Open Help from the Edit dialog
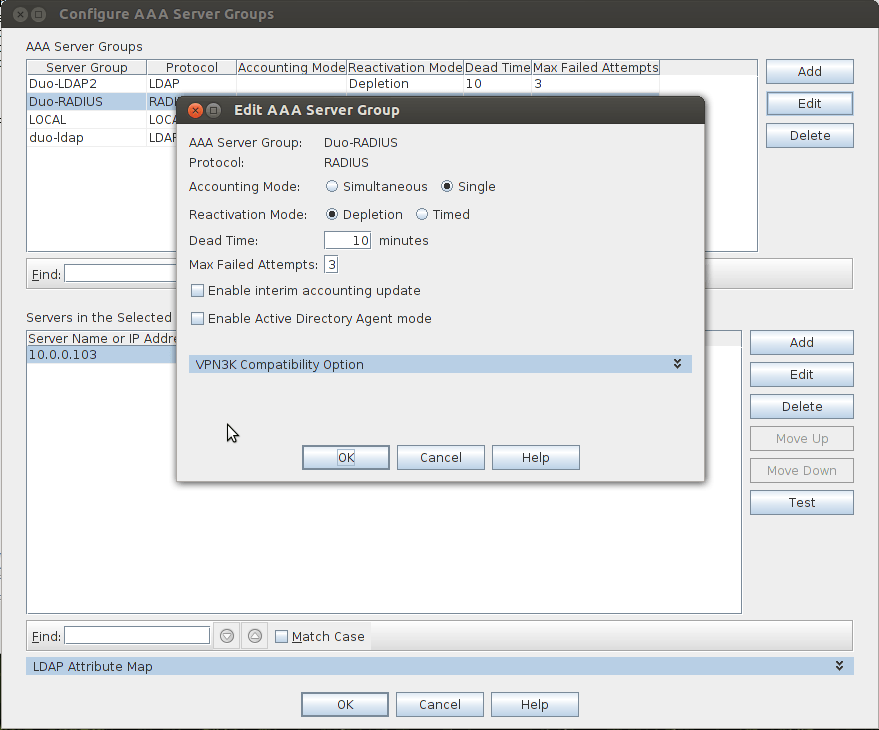 click(x=535, y=457)
